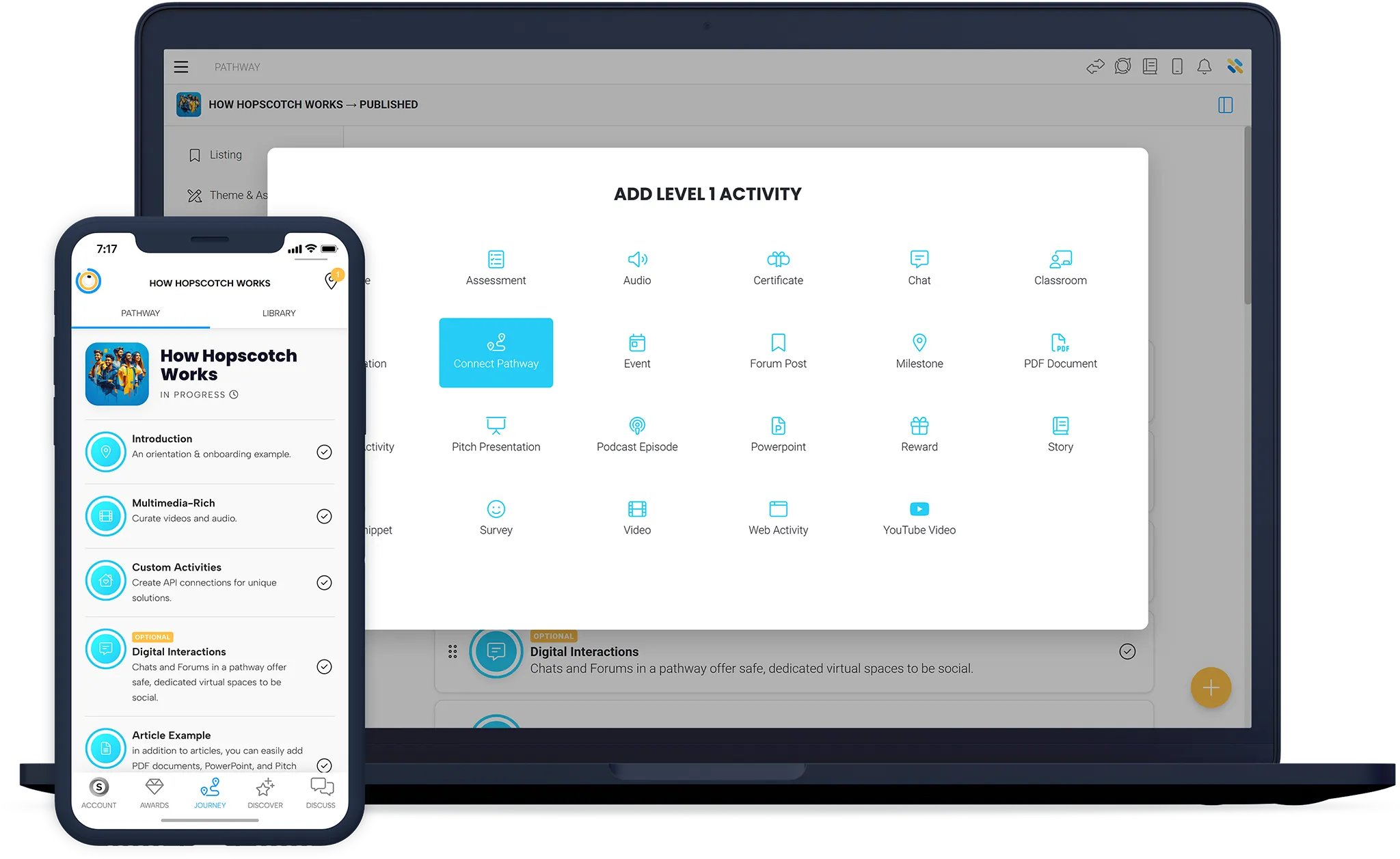
Task: Switch to the LIBRARY tab on phone
Action: click(279, 313)
